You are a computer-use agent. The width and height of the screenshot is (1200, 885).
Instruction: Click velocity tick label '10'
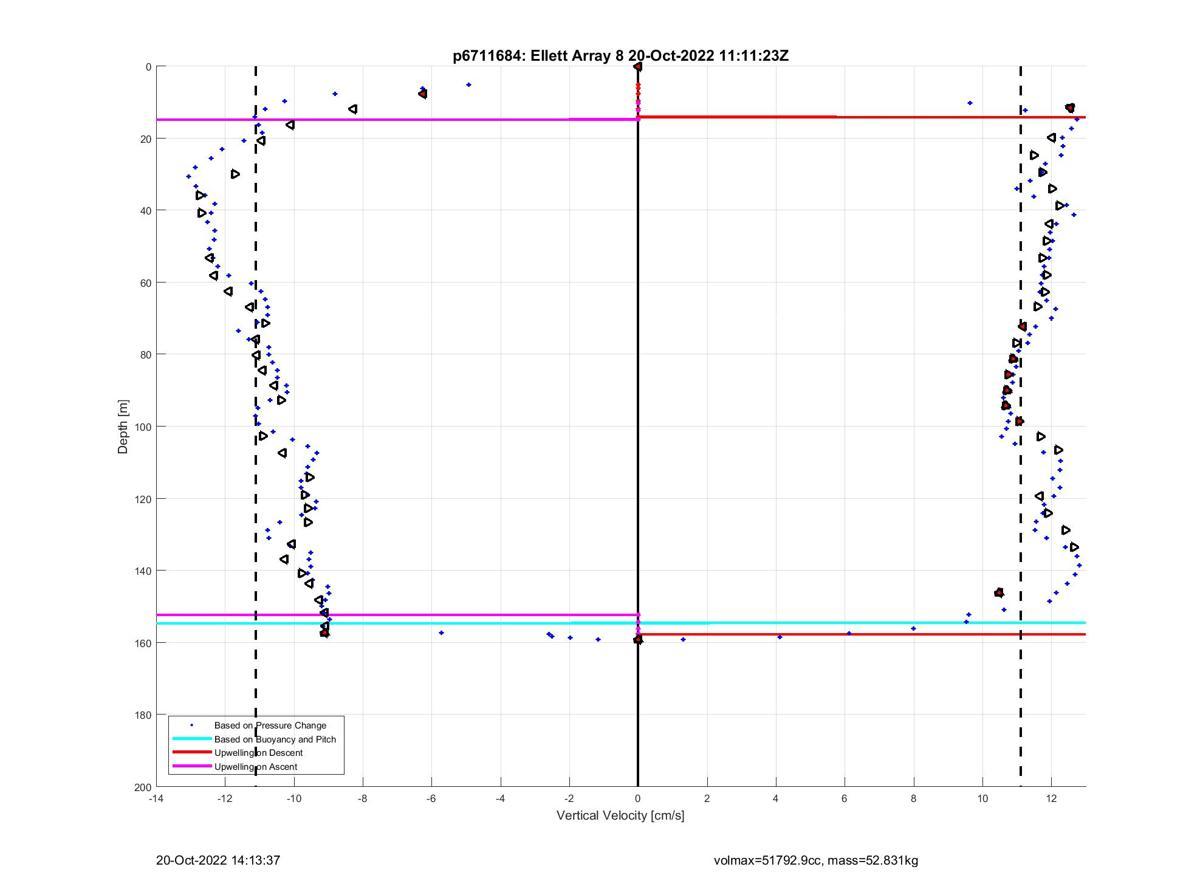(x=983, y=798)
